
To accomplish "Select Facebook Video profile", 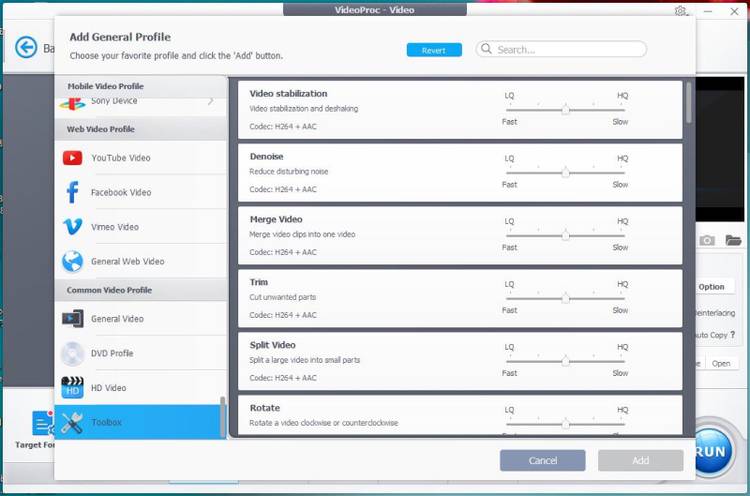I will (x=141, y=192).
